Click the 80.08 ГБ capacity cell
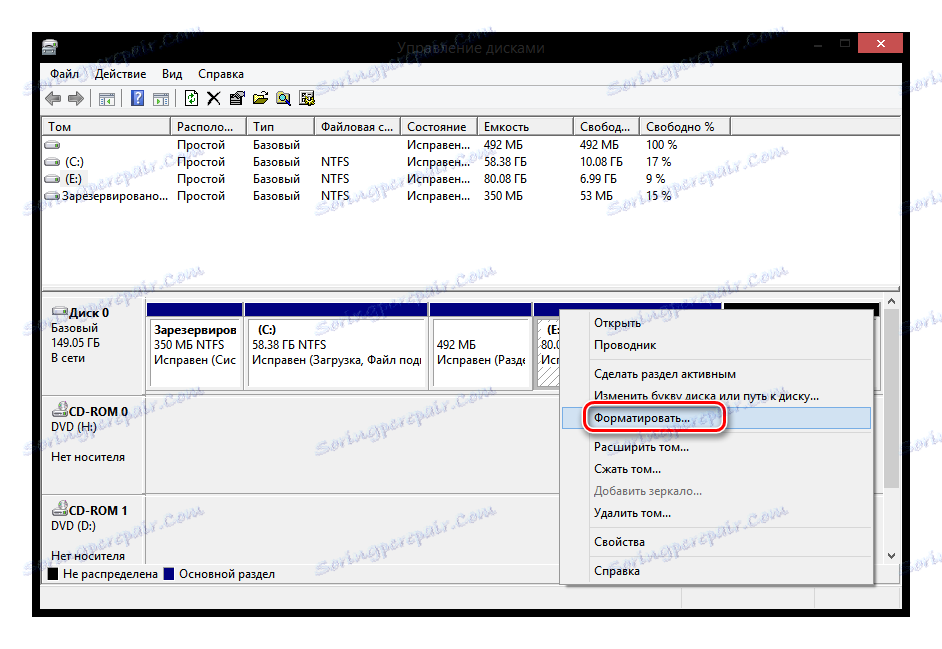This screenshot has width=942, height=649. [x=505, y=179]
